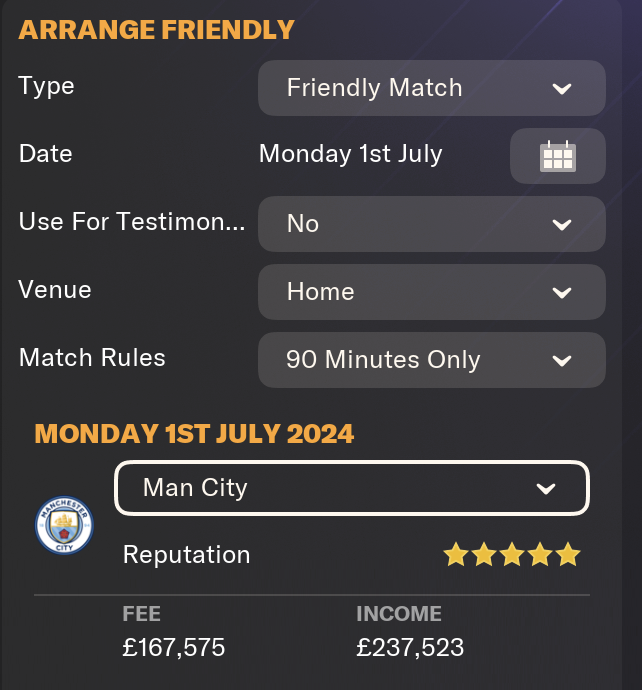Screen dimensions: 642x690
Task: Expand the Venue dropdown set to Home
Action: [432, 292]
